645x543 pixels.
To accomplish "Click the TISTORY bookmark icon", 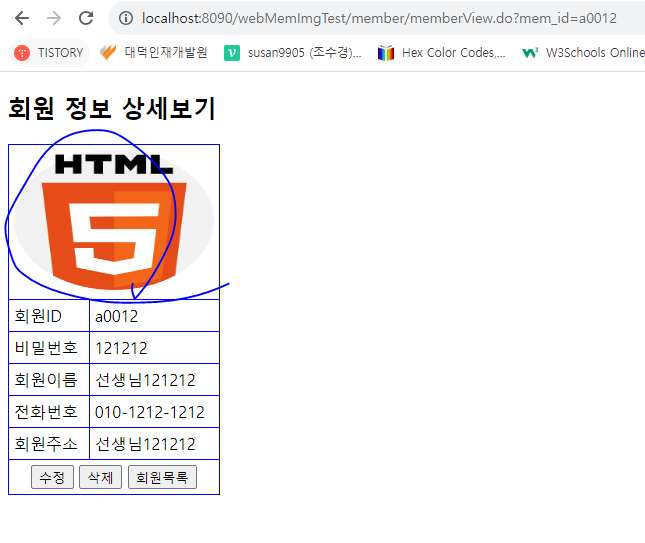I will coord(22,53).
